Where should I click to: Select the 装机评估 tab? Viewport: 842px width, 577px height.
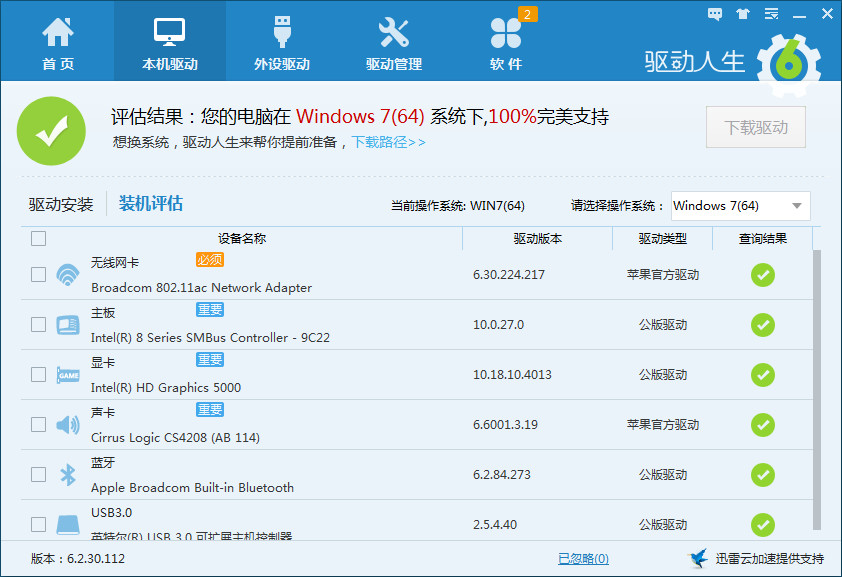[152, 202]
